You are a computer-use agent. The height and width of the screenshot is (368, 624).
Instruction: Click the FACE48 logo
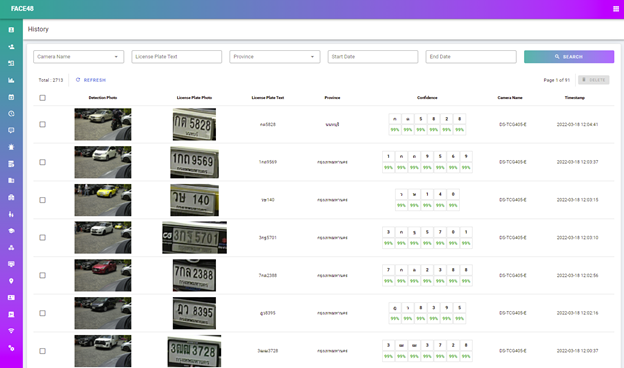(22, 9)
